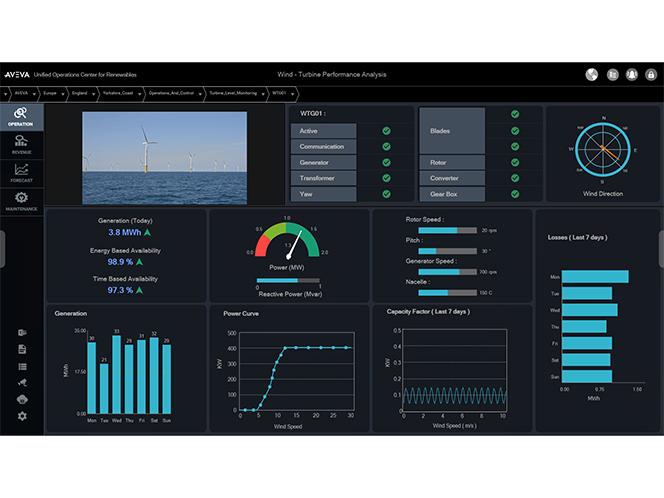The height and width of the screenshot is (498, 664).
Task: Click the Mon bar in Losses chart
Action: [595, 277]
